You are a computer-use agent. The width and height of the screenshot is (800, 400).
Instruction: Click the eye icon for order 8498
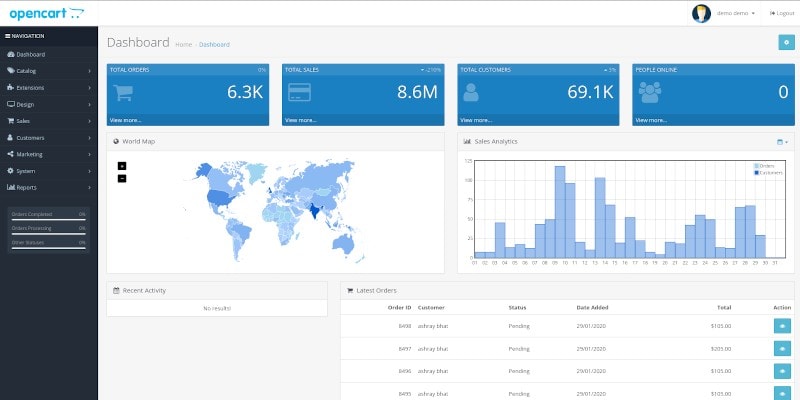coord(781,326)
